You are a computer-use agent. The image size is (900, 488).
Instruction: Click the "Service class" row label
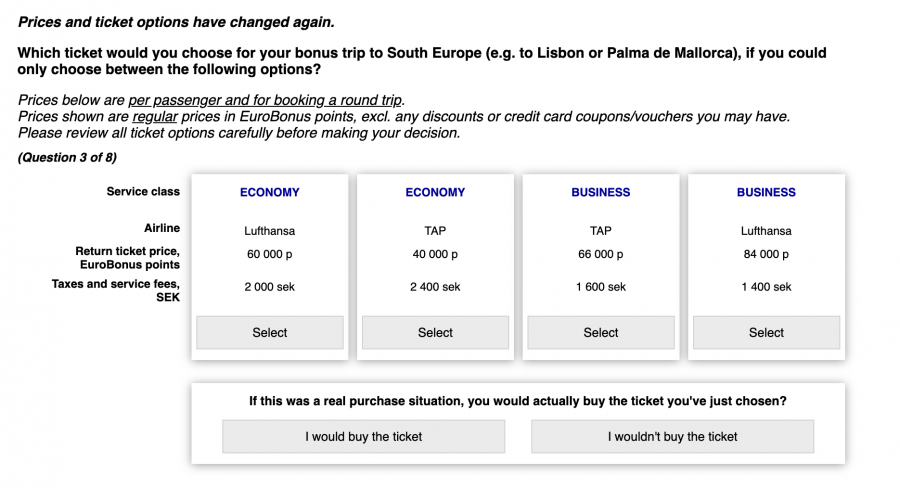click(x=143, y=191)
